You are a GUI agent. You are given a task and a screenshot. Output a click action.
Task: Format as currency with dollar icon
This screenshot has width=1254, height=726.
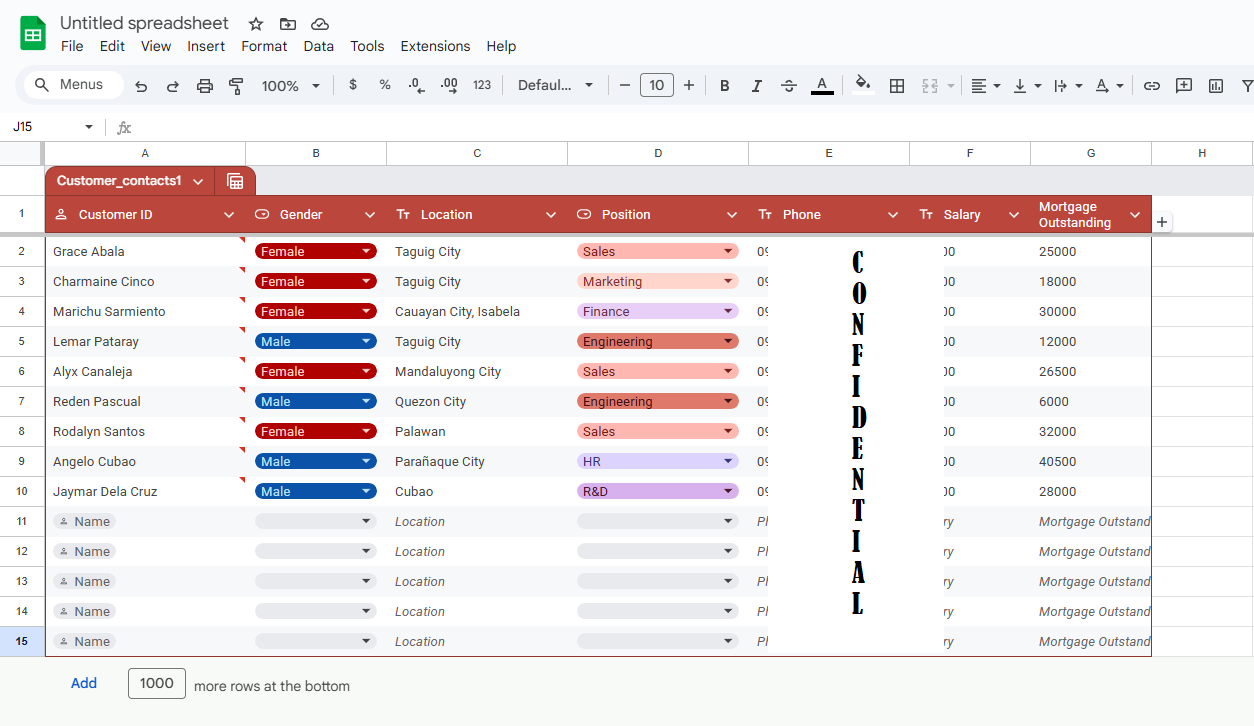coord(353,85)
